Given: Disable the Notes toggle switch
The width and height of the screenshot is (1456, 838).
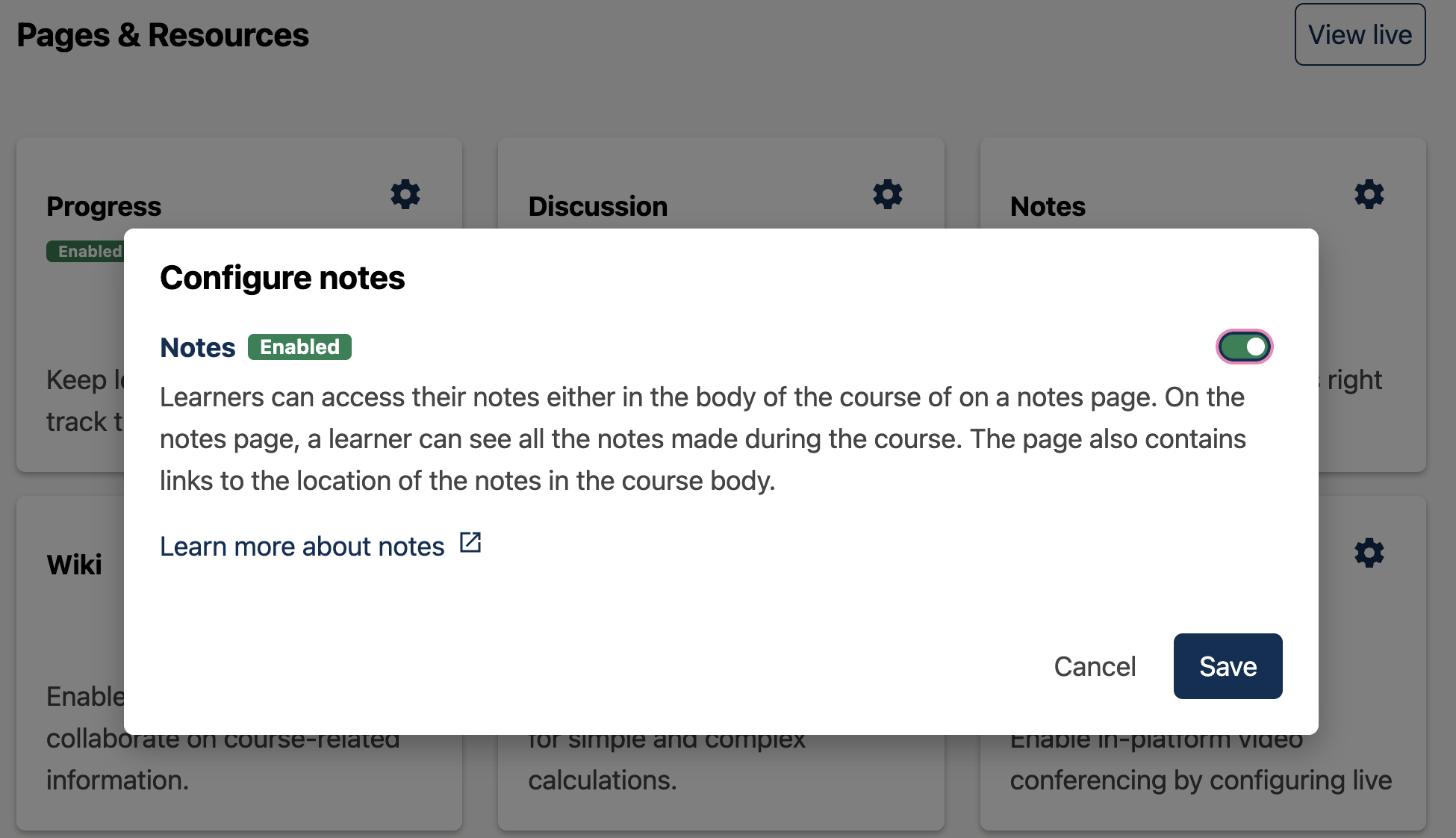Looking at the screenshot, I should [1244, 347].
